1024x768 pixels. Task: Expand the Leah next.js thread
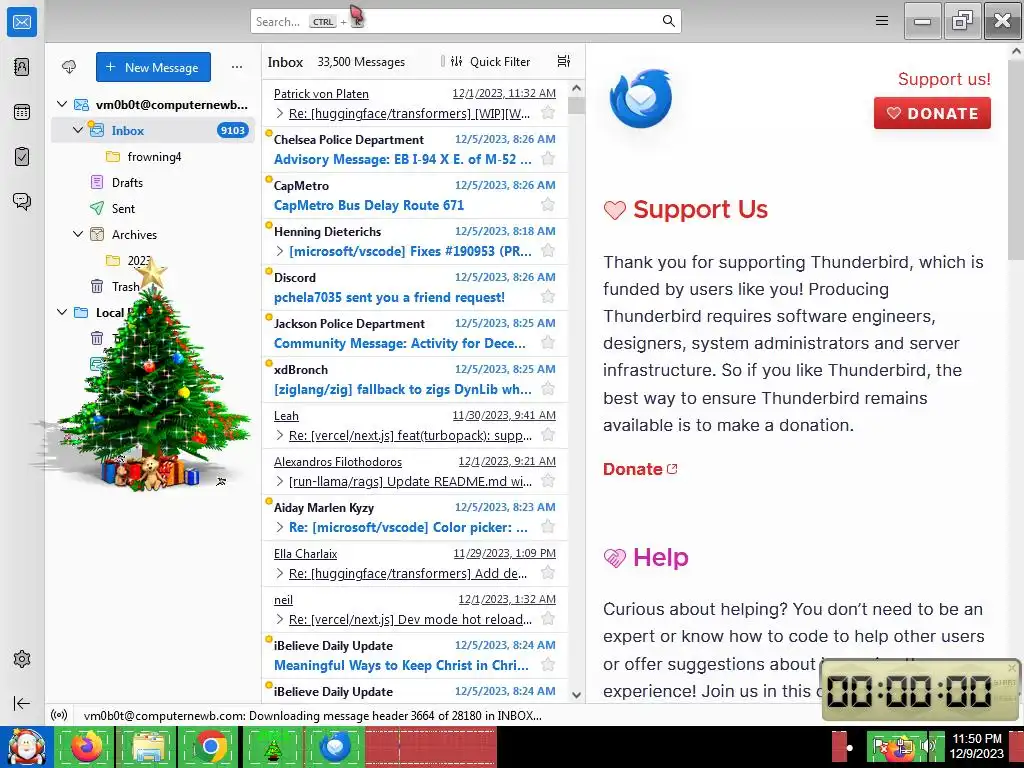pyautogui.click(x=280, y=436)
